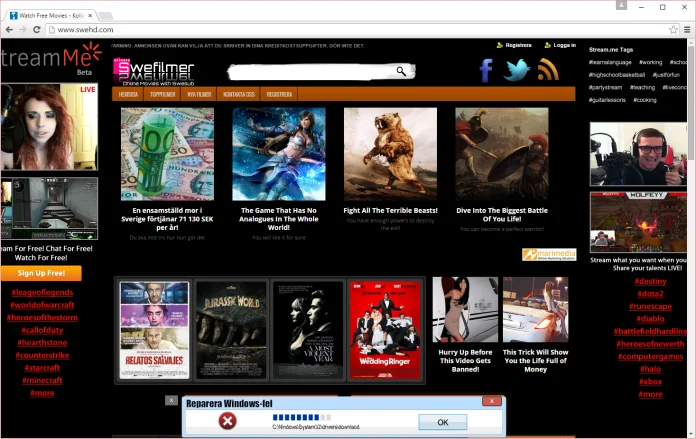The height and width of the screenshot is (439, 696).
Task: Open the Wedding Ringer movie poster
Action: pyautogui.click(x=385, y=330)
